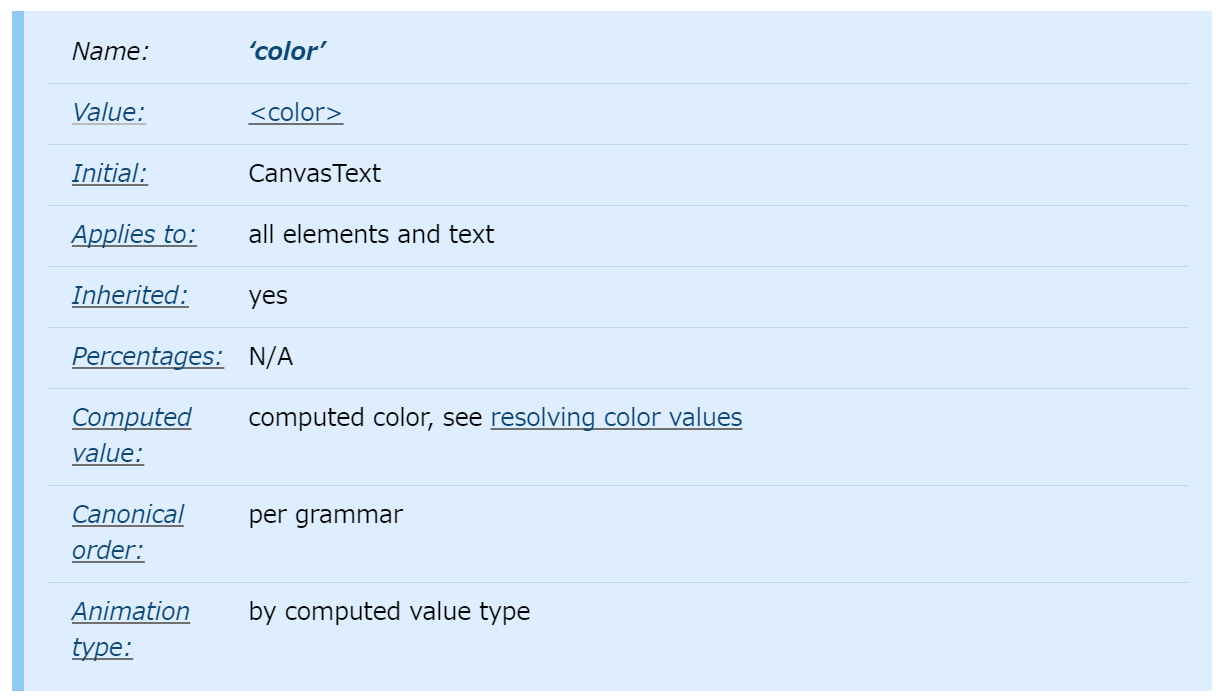This screenshot has width=1223, height=700.
Task: Click the 'all elements and text' cell
Action: tap(371, 235)
